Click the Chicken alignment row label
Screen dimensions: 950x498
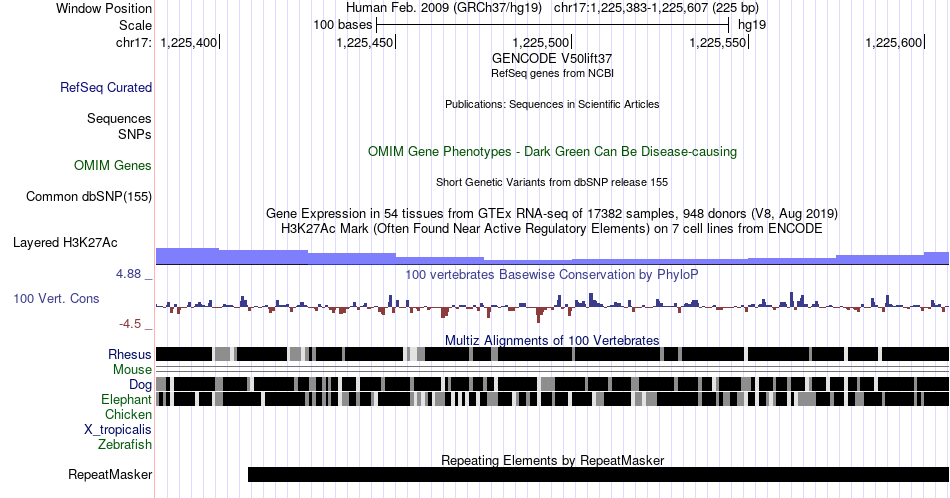[128, 414]
